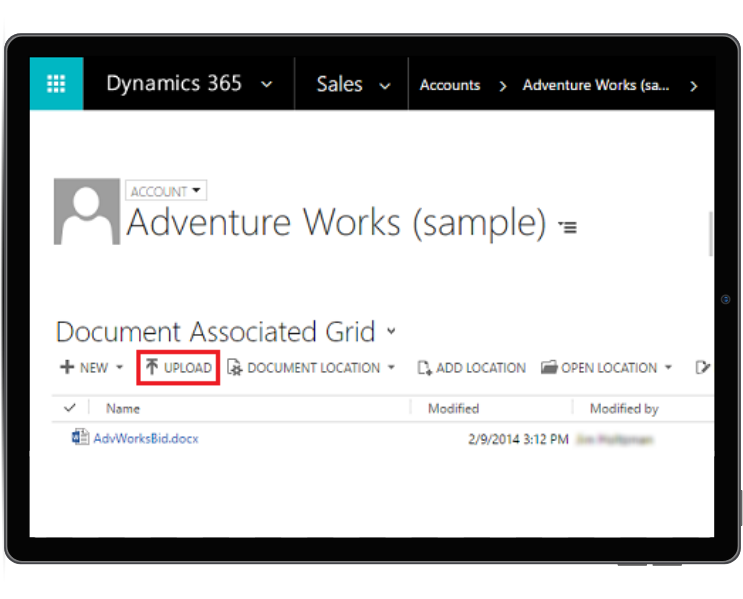
Task: Open the AdvWorksBid.docx document link
Action: pos(145,438)
